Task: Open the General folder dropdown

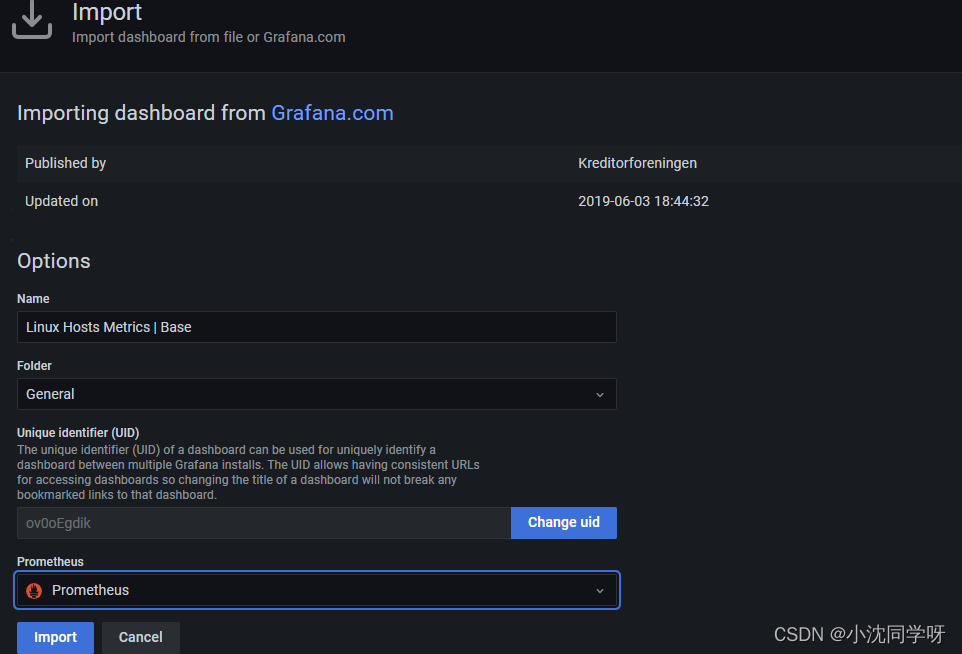Action: pyautogui.click(x=317, y=394)
